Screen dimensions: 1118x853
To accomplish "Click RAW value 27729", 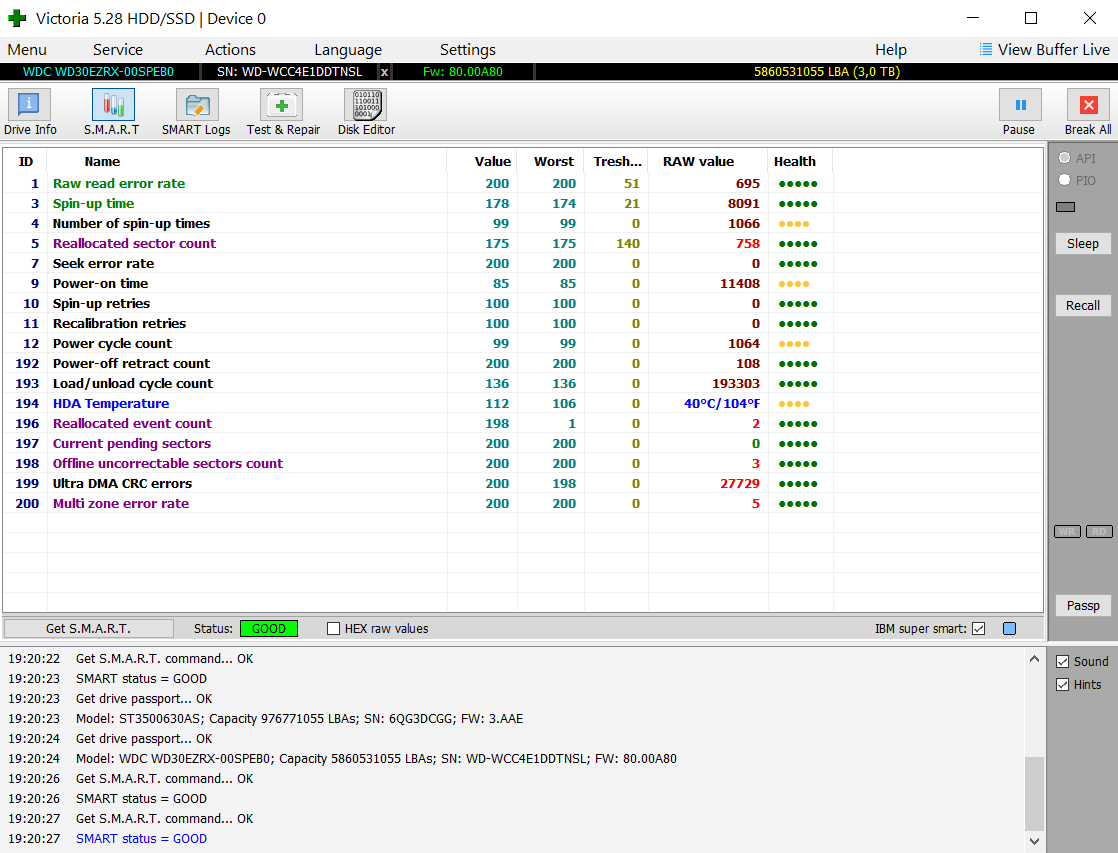I will click(739, 483).
